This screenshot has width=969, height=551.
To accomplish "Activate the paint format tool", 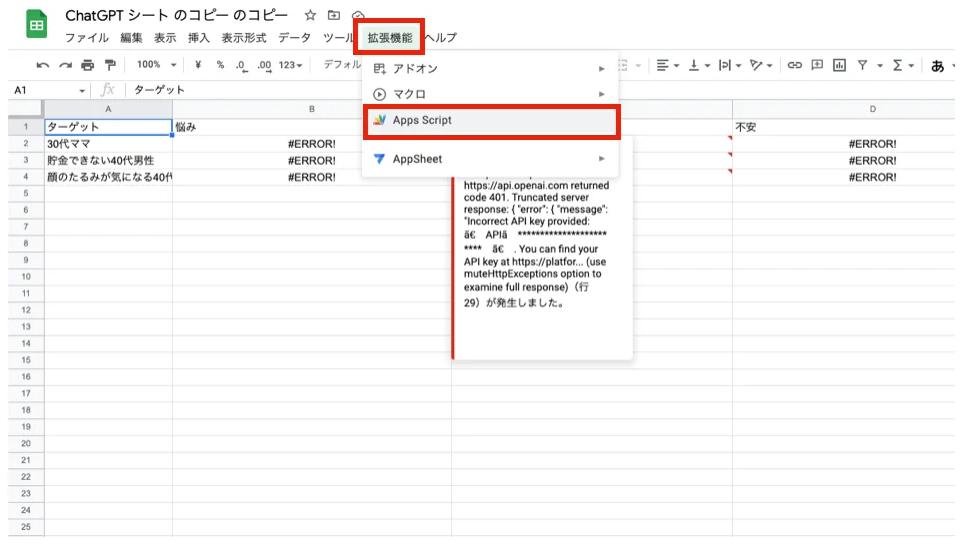I will 111,65.
